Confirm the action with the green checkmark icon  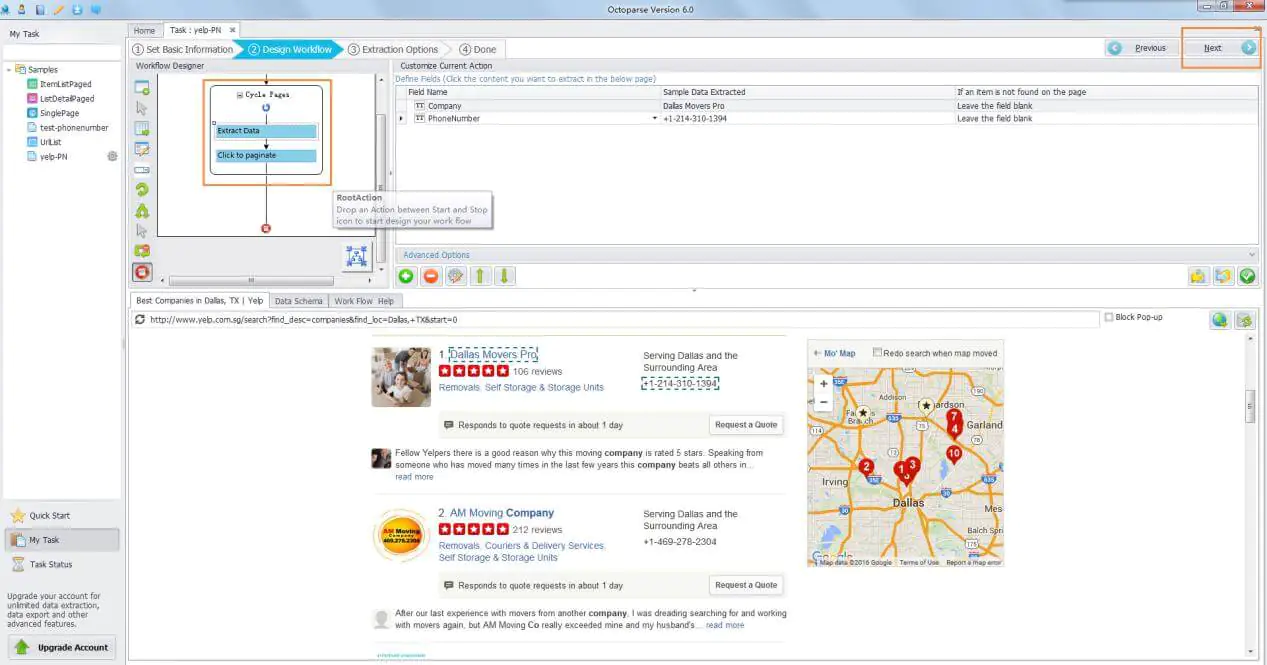tap(1247, 276)
